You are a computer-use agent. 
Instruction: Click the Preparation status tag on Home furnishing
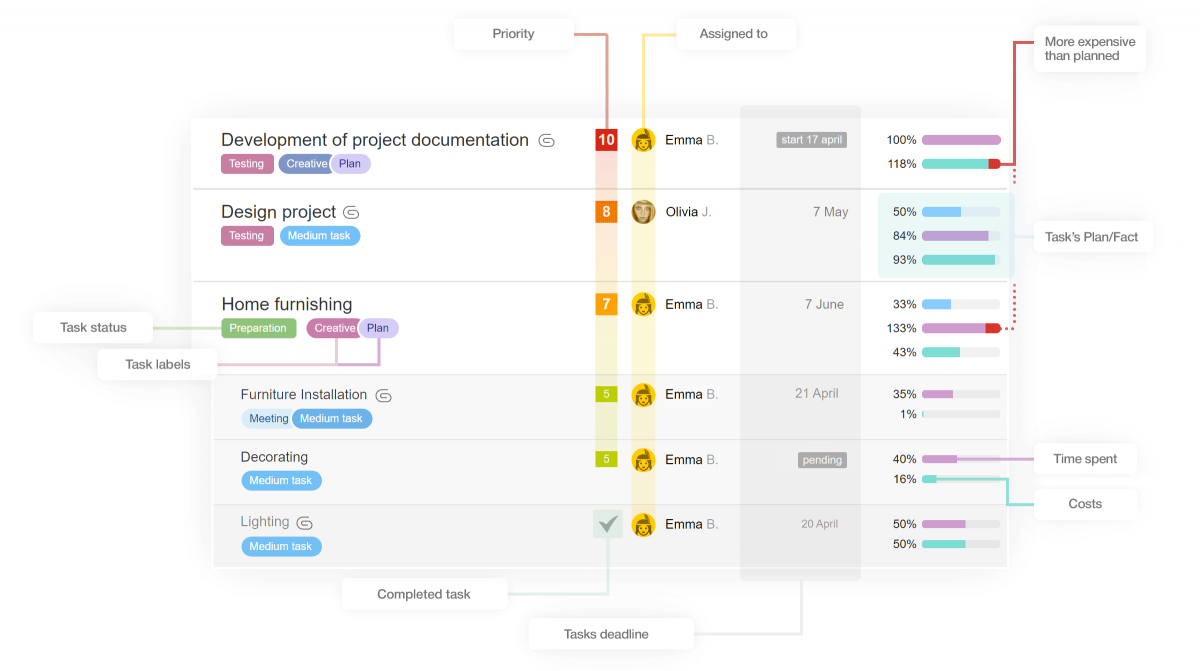pyautogui.click(x=259, y=328)
